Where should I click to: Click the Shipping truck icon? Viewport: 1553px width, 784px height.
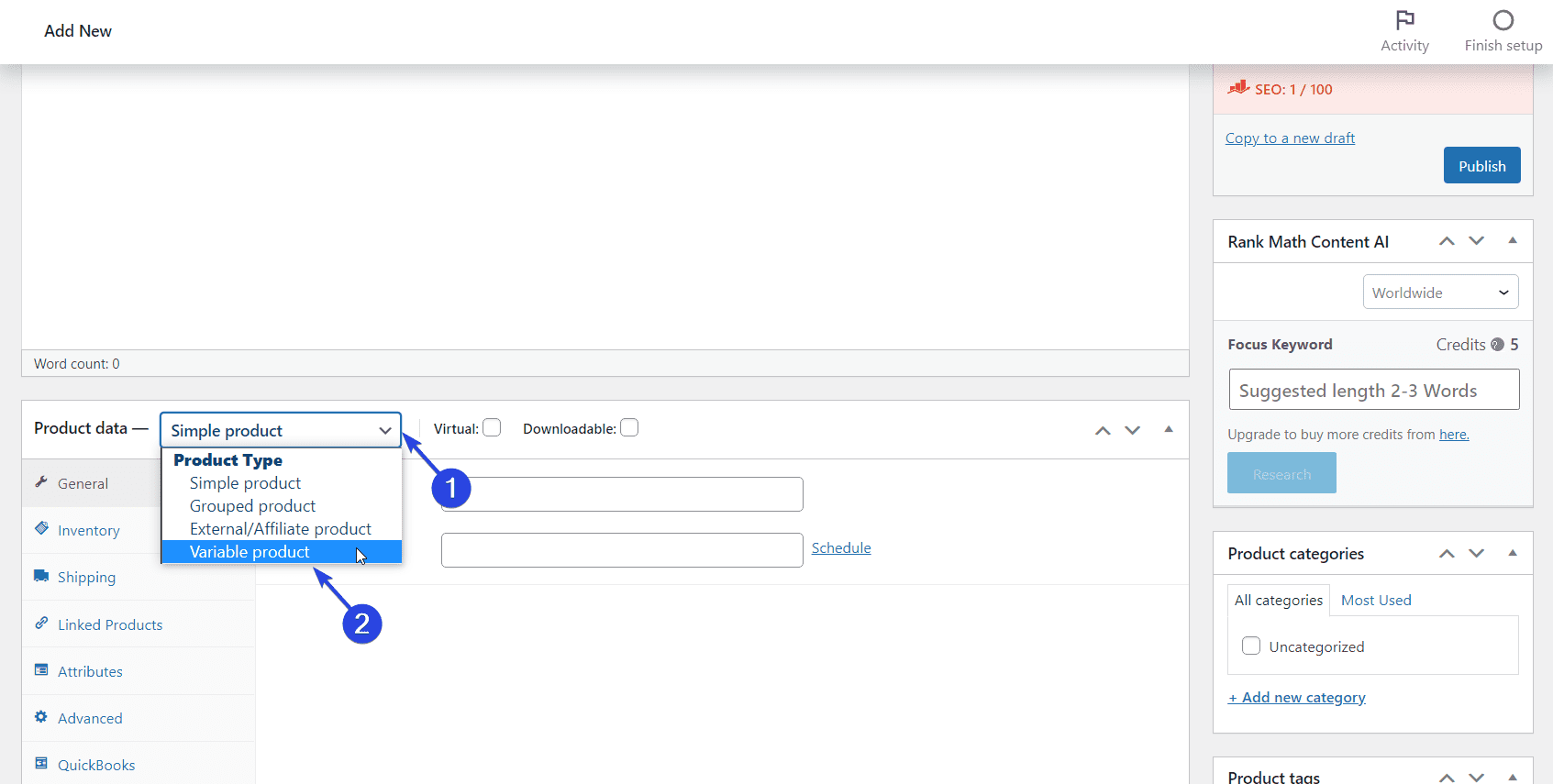coord(41,576)
